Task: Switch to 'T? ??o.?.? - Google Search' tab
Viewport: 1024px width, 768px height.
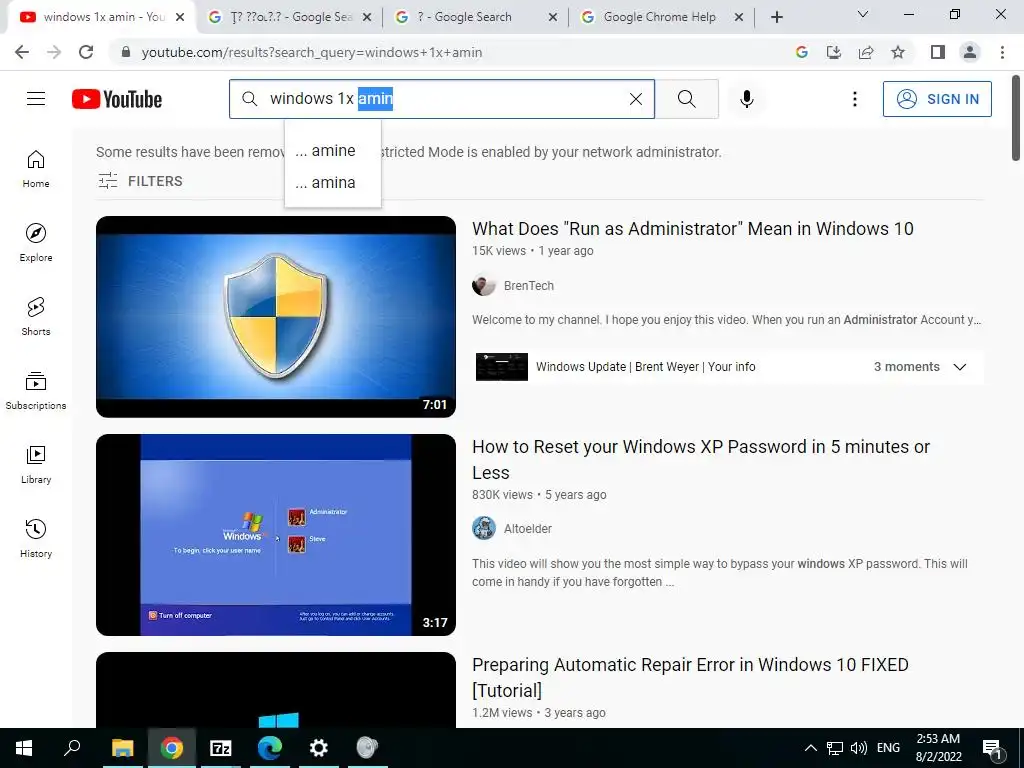Action: 291,17
